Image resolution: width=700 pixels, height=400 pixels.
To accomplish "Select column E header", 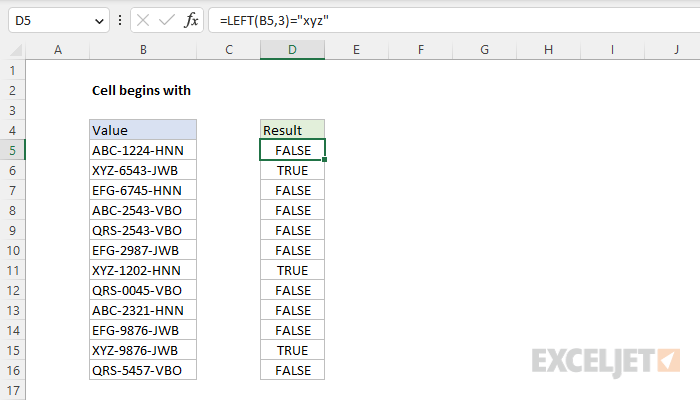I will click(x=356, y=50).
